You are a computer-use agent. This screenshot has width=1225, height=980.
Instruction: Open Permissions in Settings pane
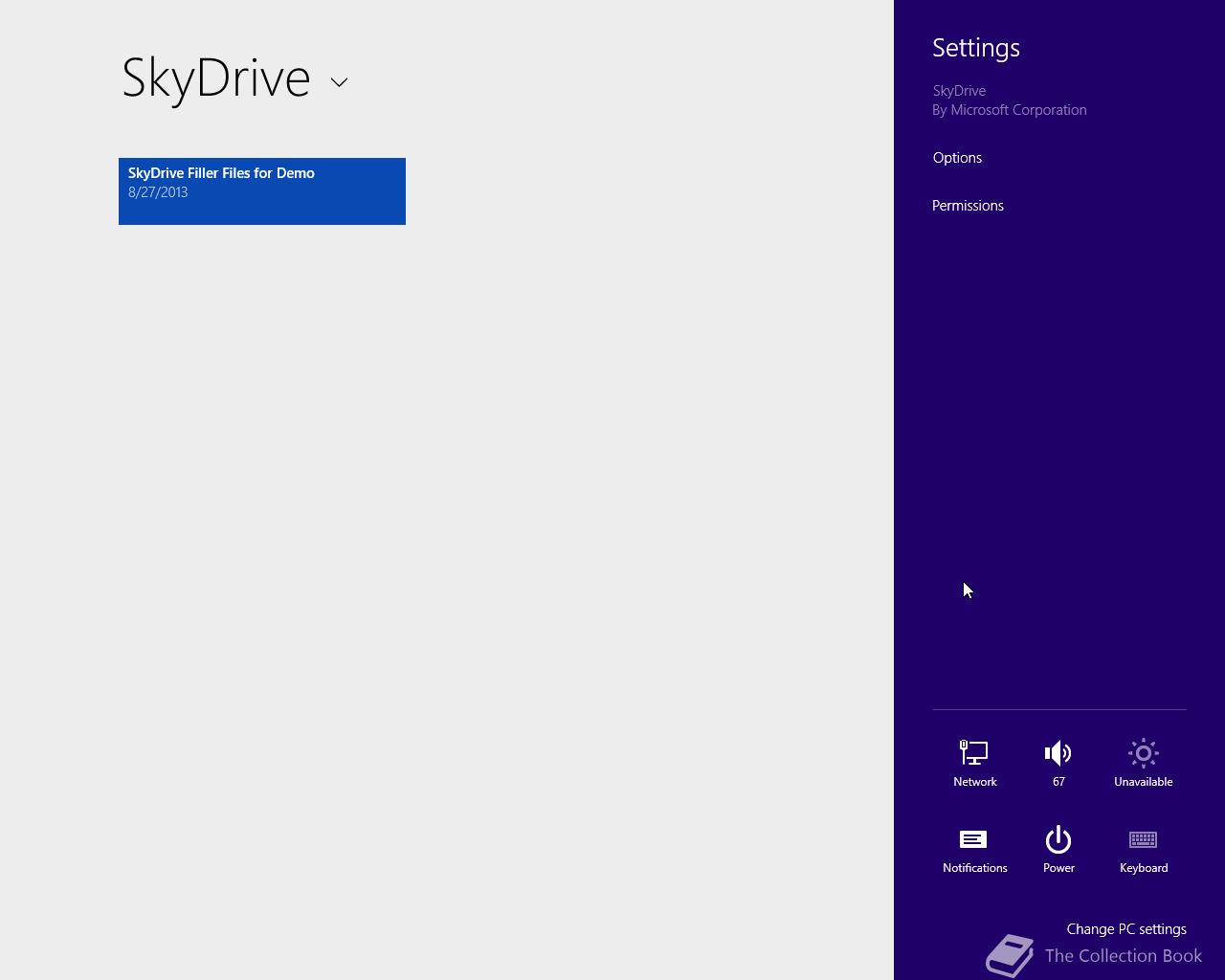click(x=968, y=206)
